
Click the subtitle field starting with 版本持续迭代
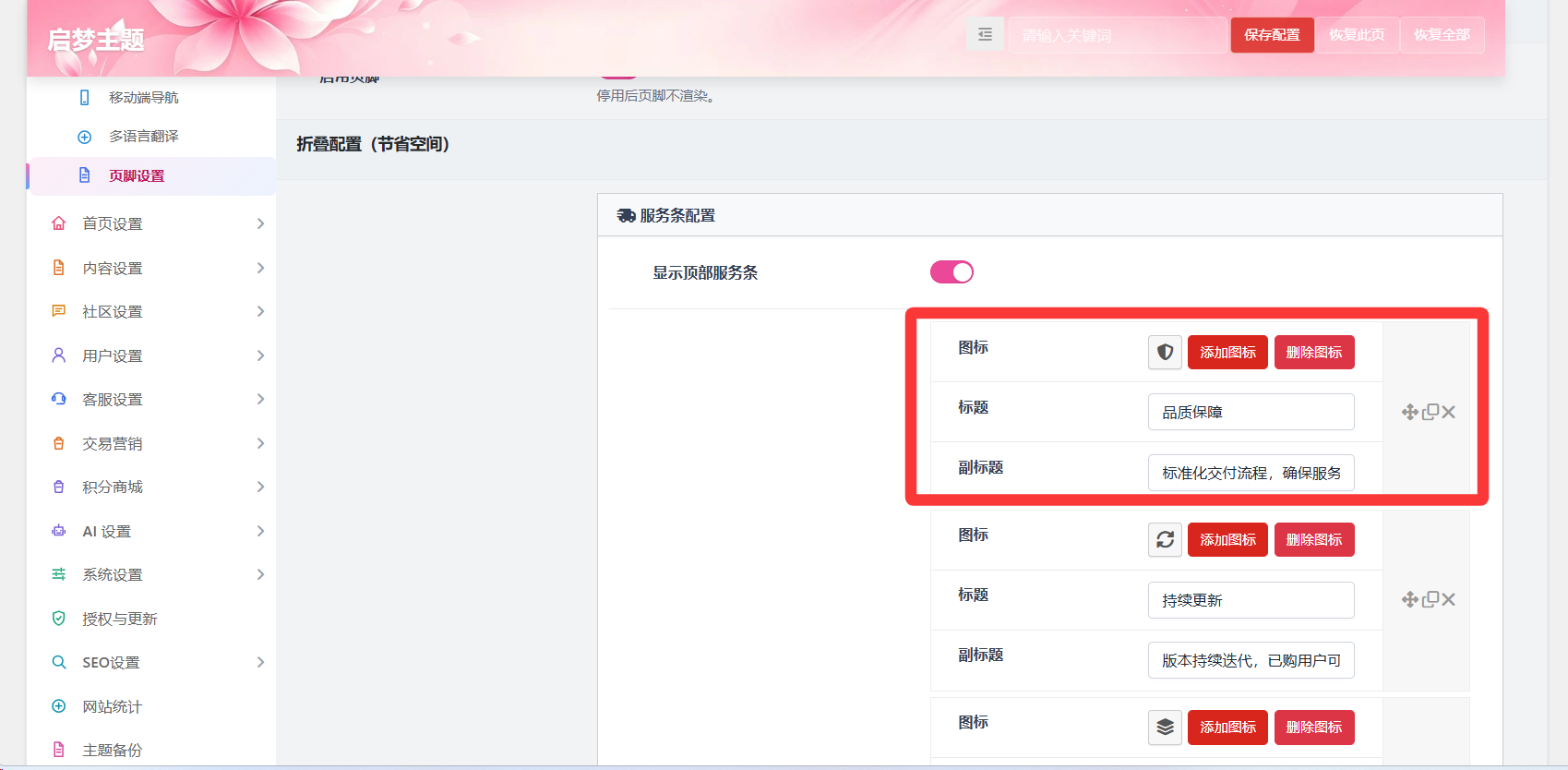(x=1251, y=660)
